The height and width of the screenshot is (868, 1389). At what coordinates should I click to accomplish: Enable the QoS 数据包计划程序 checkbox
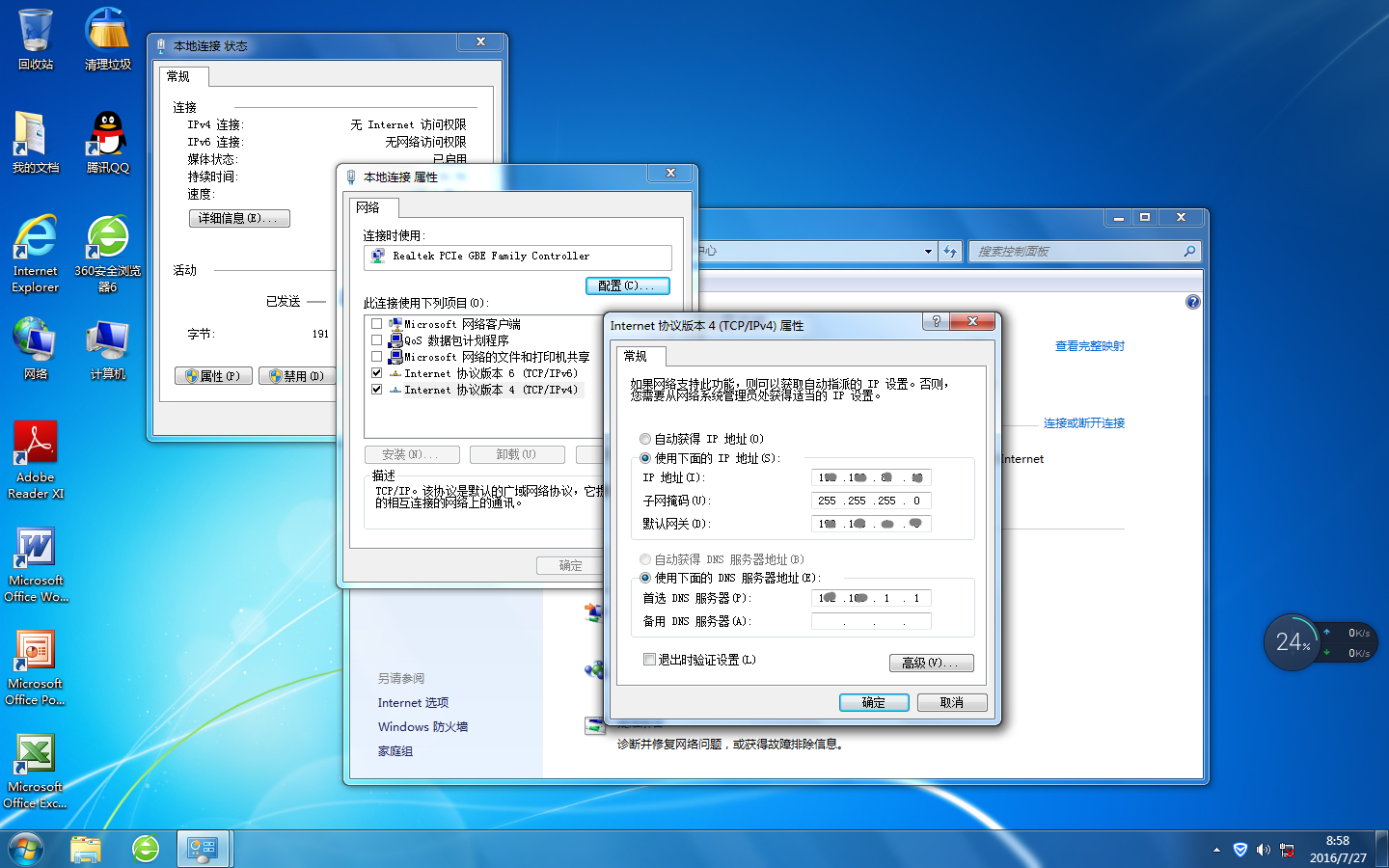(377, 340)
